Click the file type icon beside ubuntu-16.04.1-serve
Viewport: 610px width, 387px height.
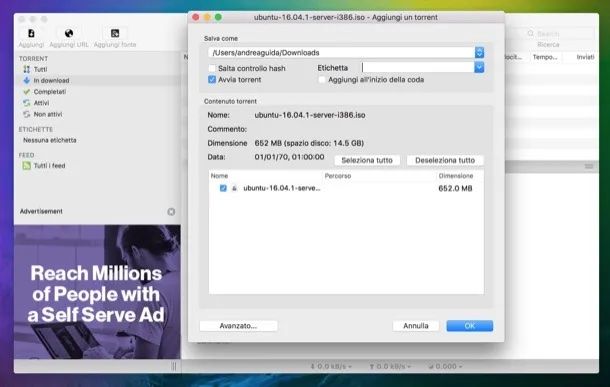(234, 188)
